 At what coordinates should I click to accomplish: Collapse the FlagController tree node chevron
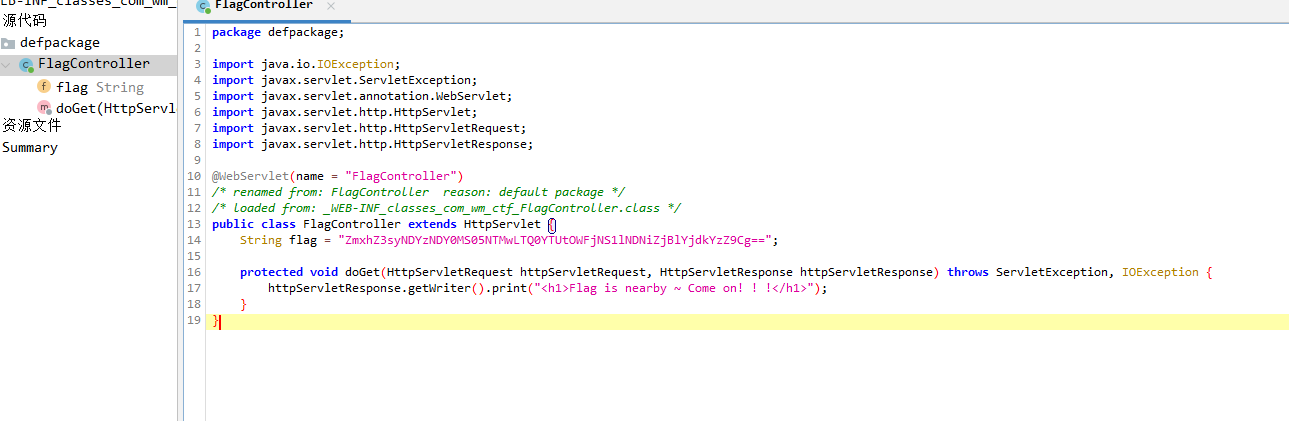[8, 65]
